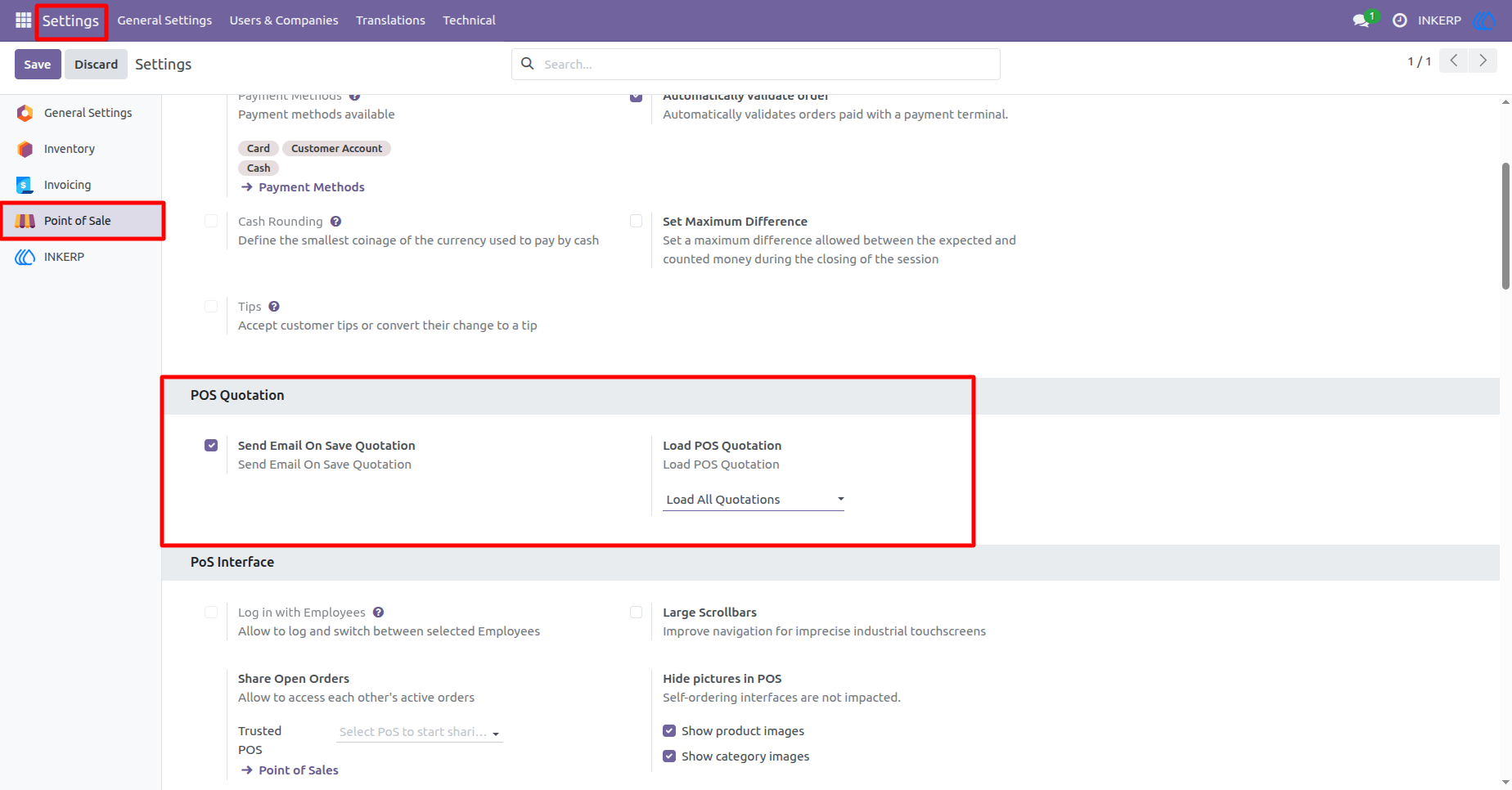The width and height of the screenshot is (1512, 790).
Task: Open the Load All Quotations dropdown
Action: click(x=754, y=500)
